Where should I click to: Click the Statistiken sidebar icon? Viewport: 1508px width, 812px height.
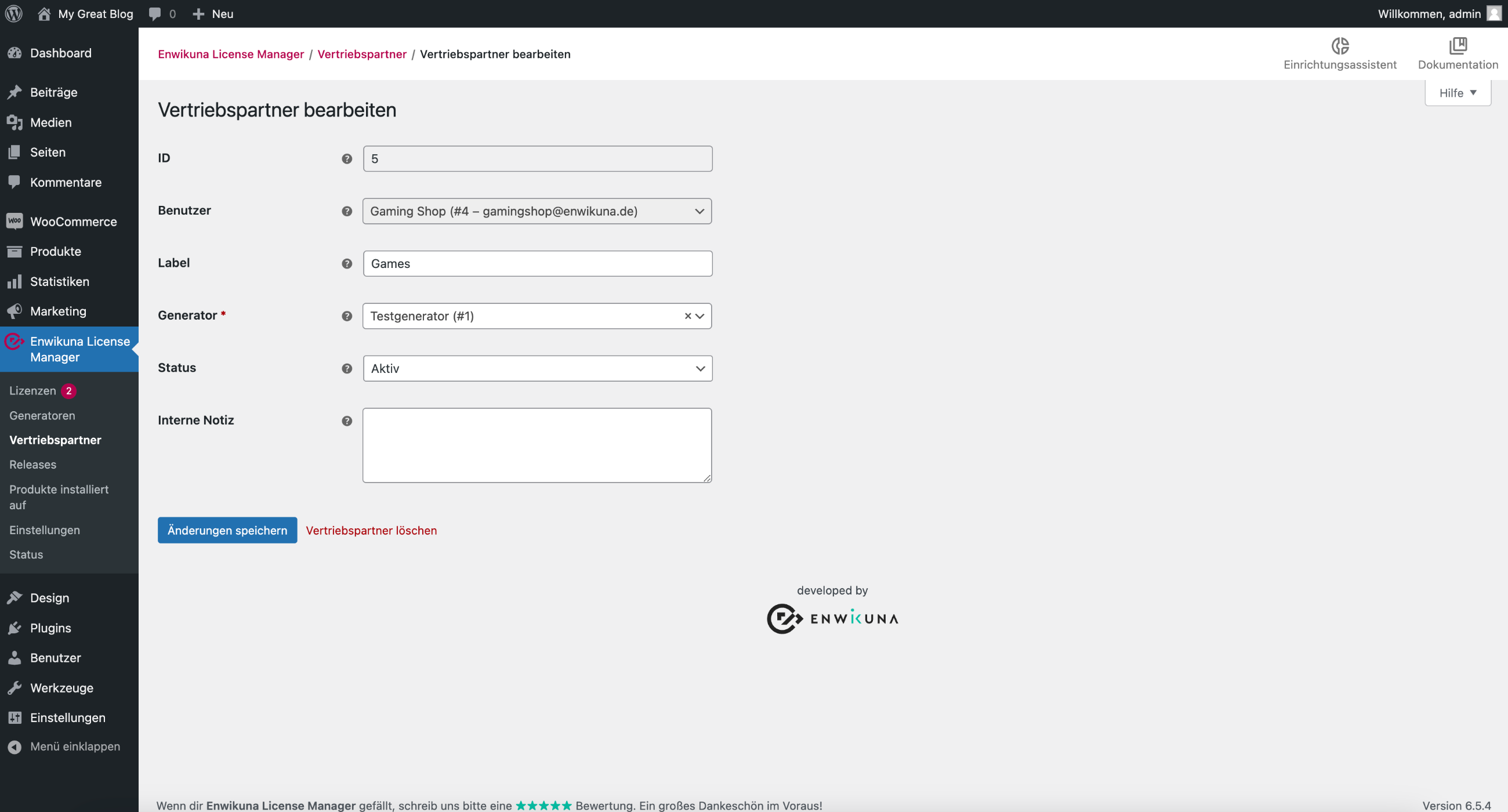click(x=15, y=281)
